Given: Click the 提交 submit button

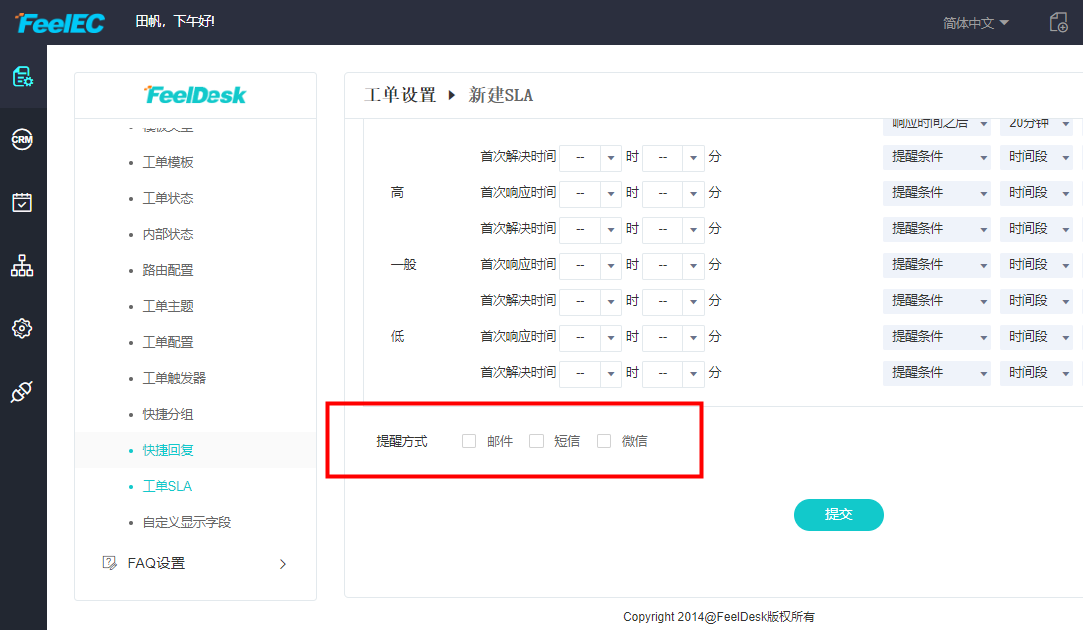Looking at the screenshot, I should click(838, 514).
